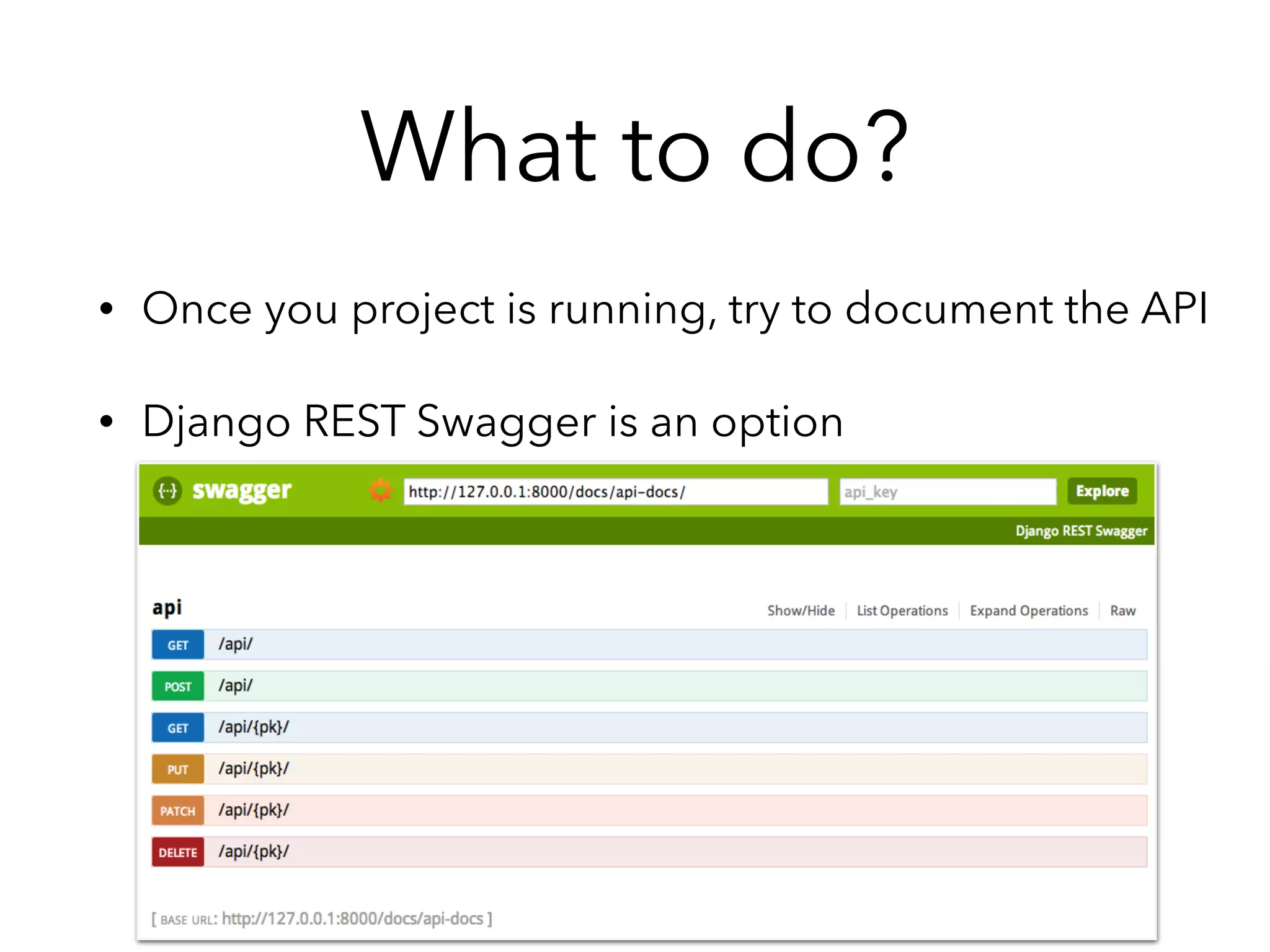The height and width of the screenshot is (952, 1270).
Task: Expand the GET /api/ operation row
Action: 649,645
